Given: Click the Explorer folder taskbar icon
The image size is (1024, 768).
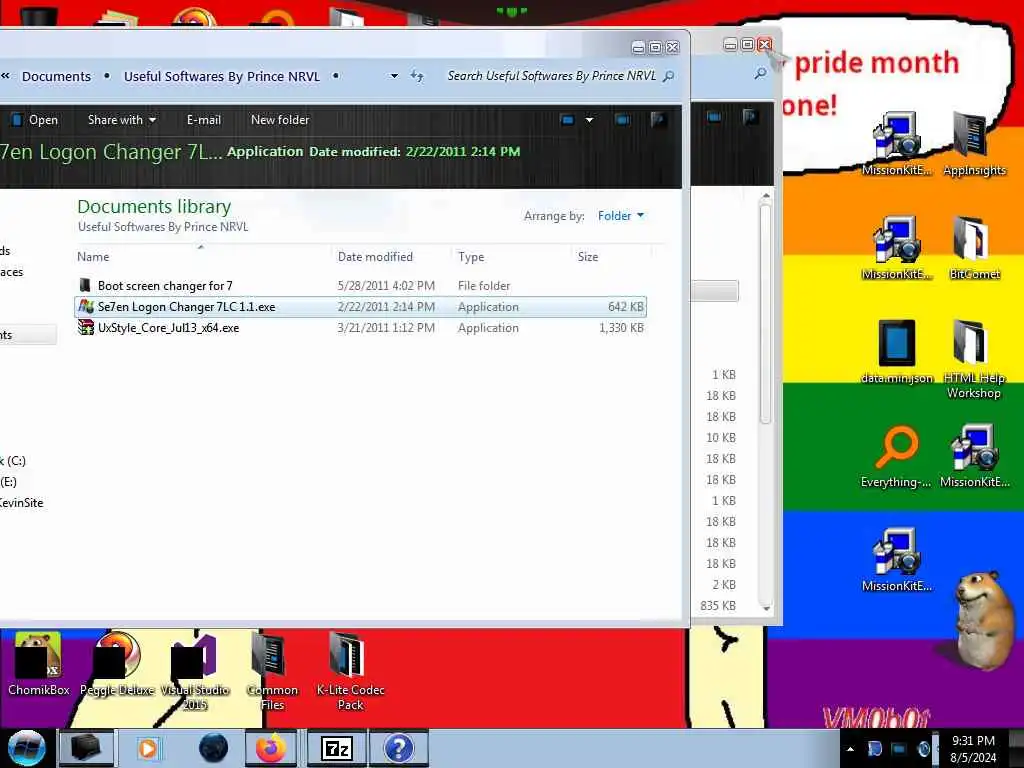Looking at the screenshot, I should click(x=86, y=748).
